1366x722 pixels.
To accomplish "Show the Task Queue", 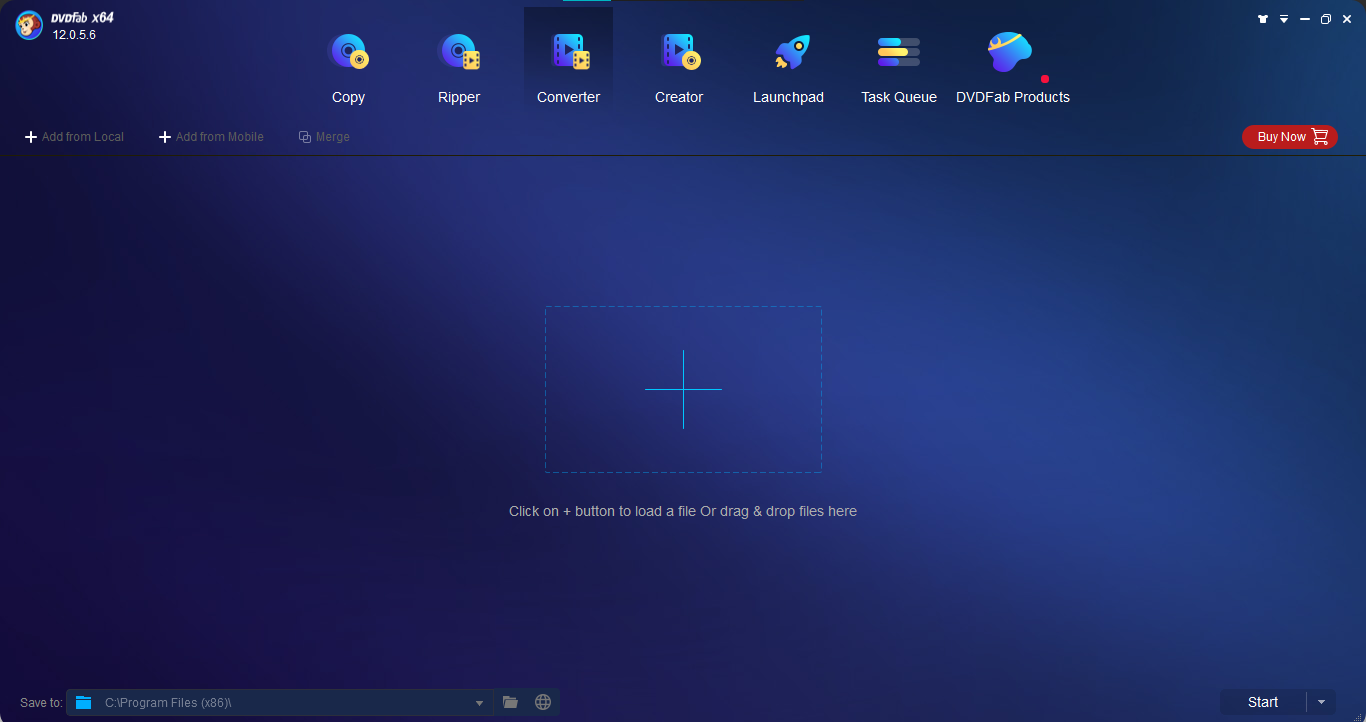I will pos(899,67).
